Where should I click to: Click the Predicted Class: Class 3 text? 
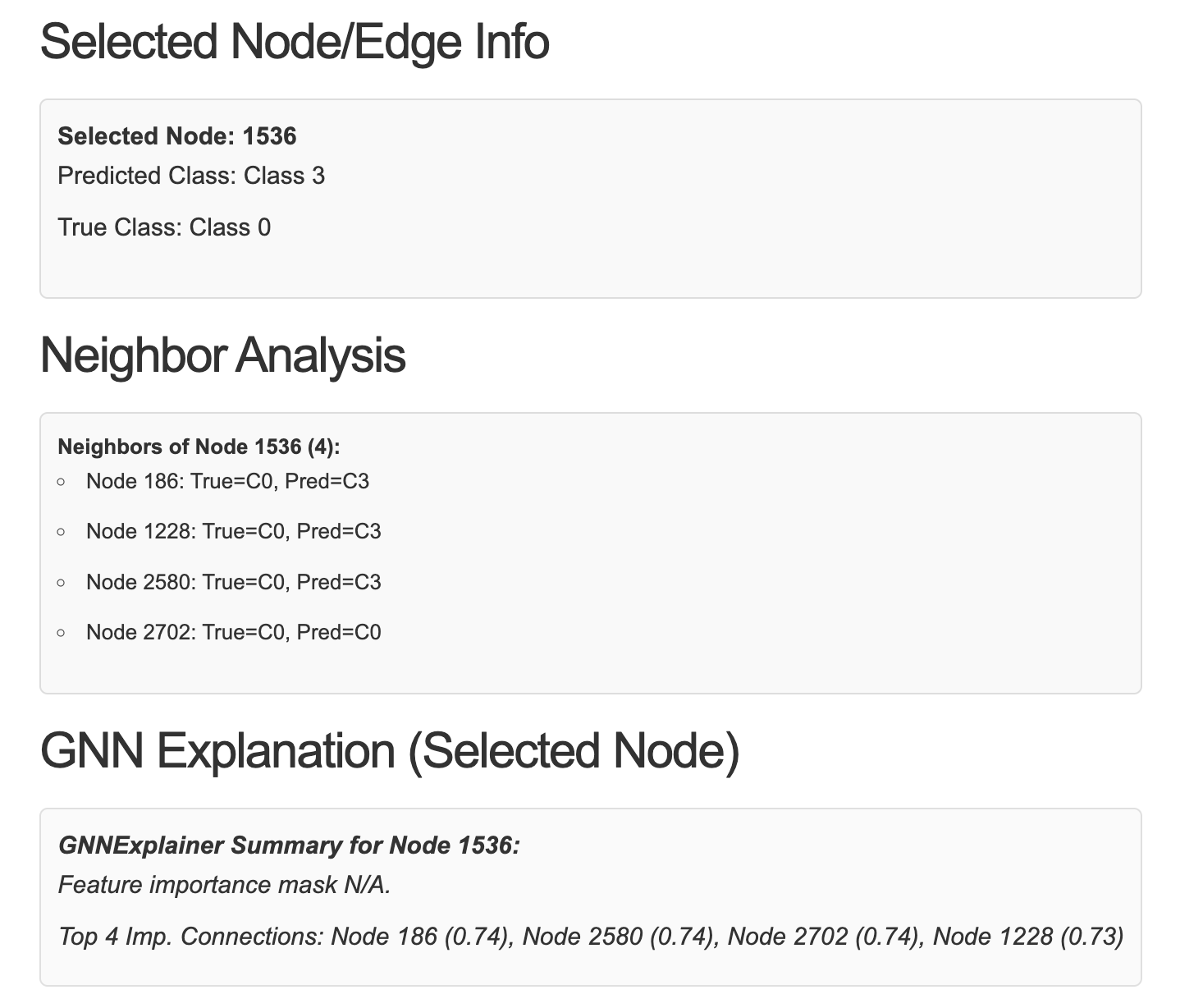[x=190, y=176]
